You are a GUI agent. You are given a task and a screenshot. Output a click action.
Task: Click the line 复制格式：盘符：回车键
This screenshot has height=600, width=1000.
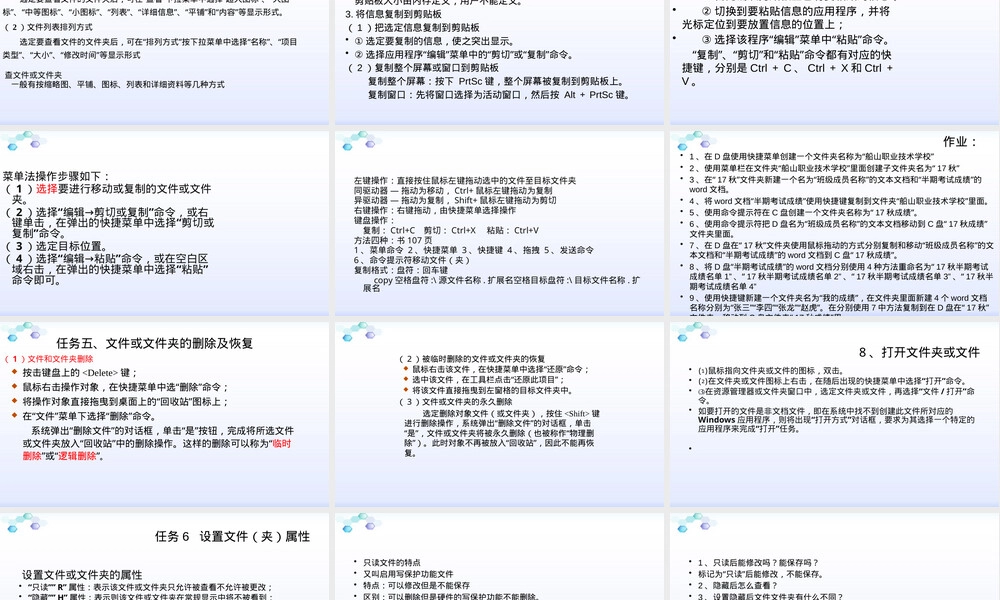[401, 270]
